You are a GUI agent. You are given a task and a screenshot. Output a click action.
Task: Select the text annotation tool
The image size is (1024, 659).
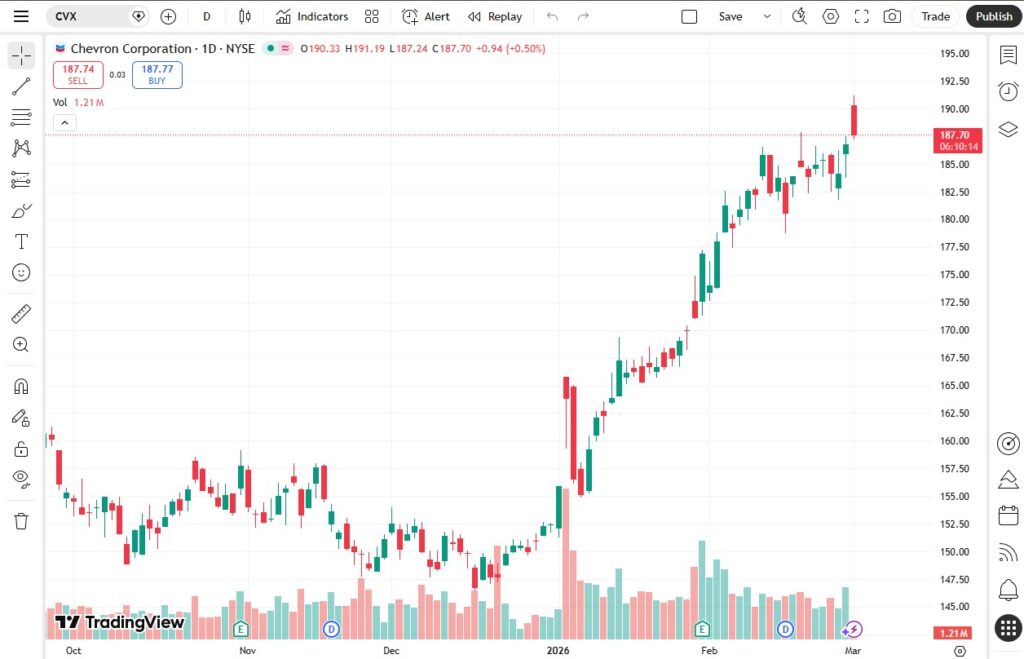(x=21, y=241)
